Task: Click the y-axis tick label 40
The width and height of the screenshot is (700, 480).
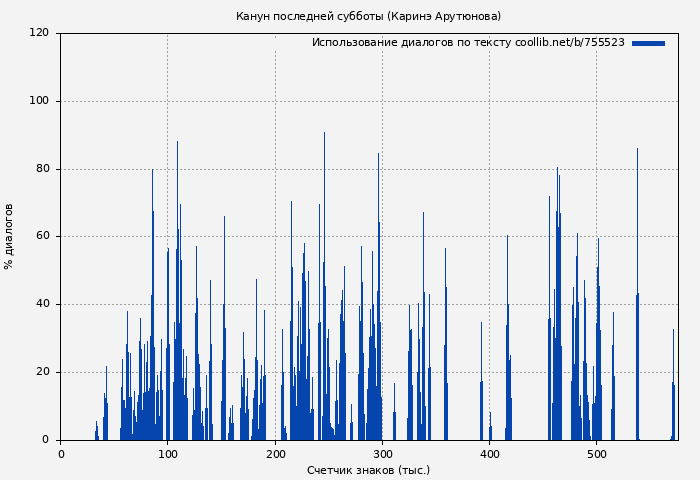Action: (42, 304)
